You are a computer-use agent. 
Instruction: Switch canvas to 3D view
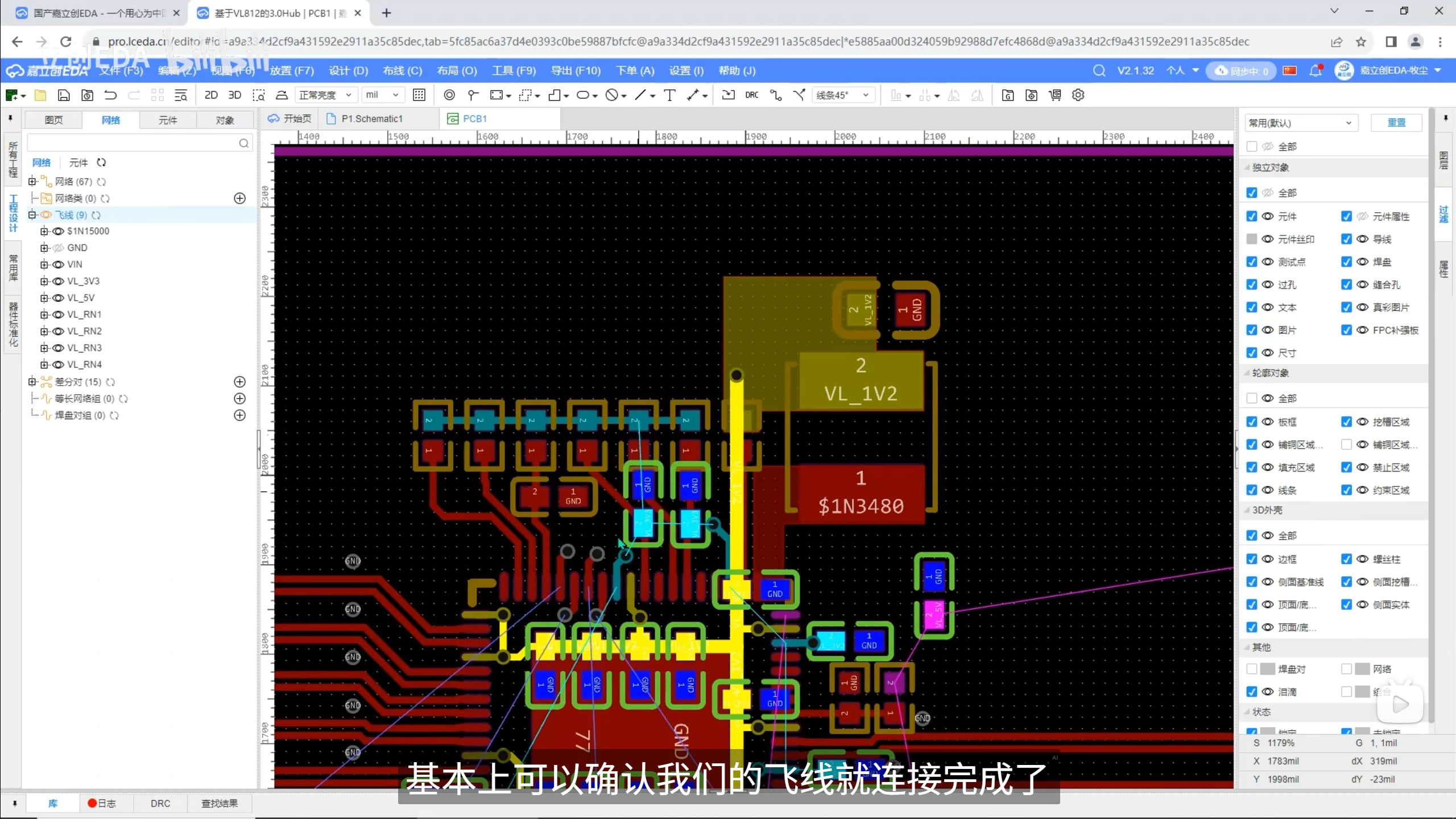234,95
